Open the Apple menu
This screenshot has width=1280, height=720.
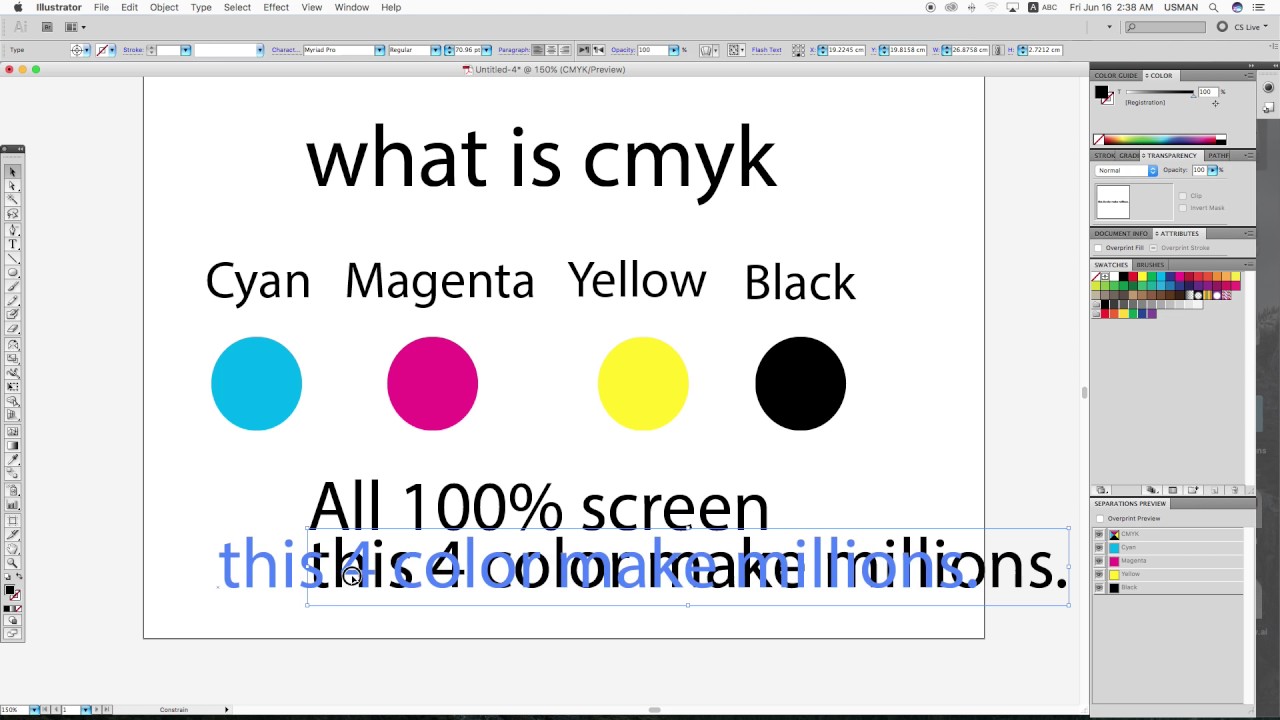[18, 7]
